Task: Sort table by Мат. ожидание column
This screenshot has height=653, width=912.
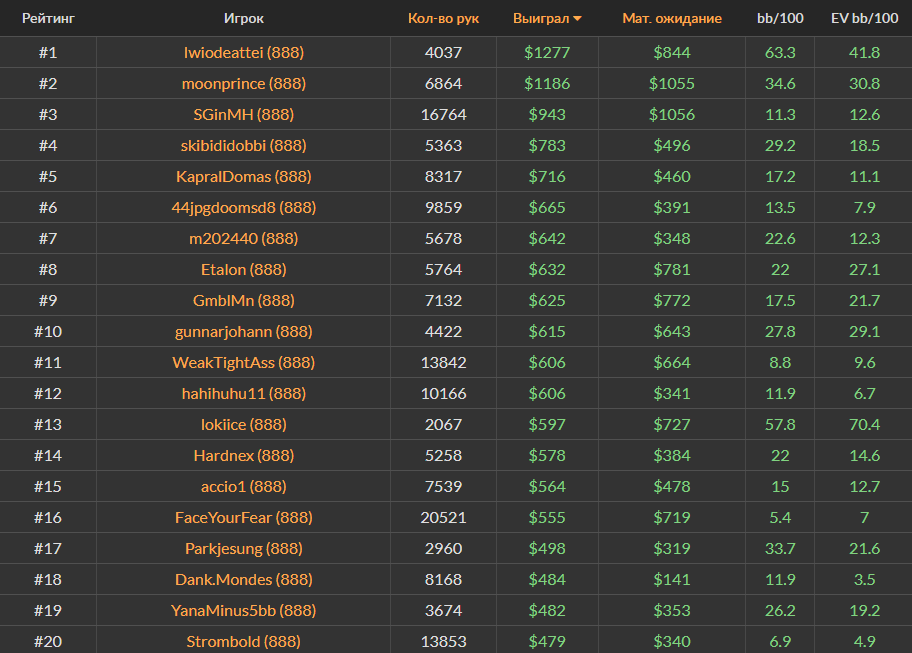Action: [x=671, y=19]
